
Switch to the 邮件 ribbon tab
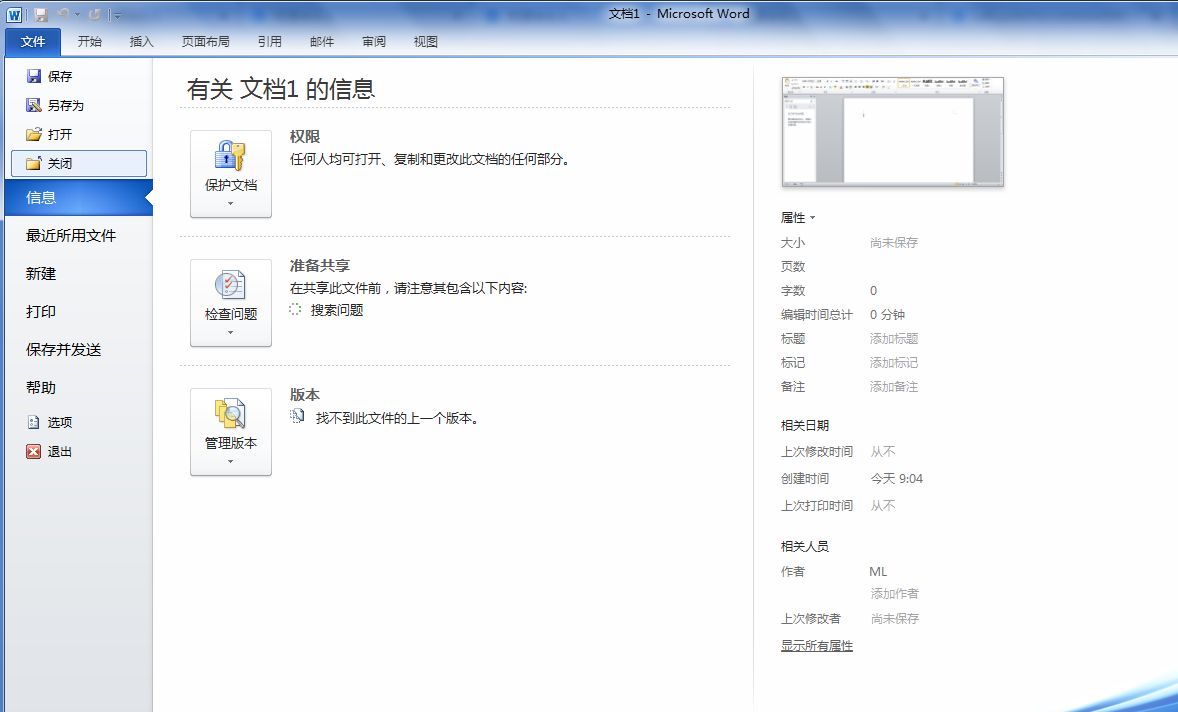click(x=322, y=42)
